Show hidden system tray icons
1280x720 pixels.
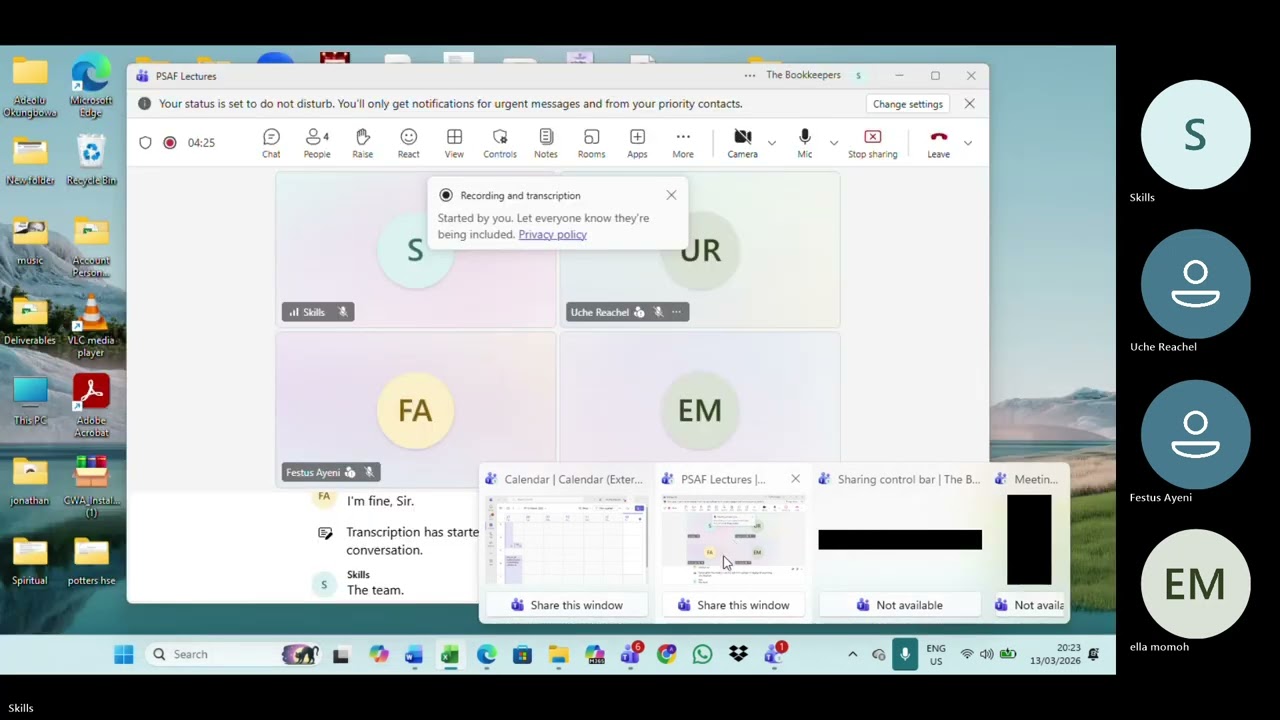point(852,654)
